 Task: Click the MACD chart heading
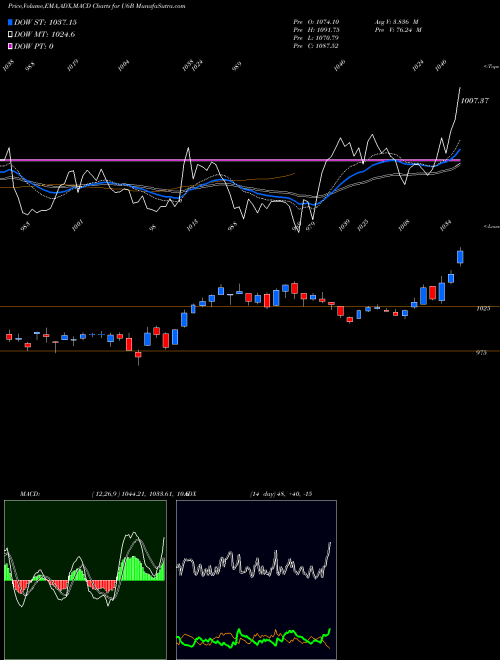click(29, 494)
